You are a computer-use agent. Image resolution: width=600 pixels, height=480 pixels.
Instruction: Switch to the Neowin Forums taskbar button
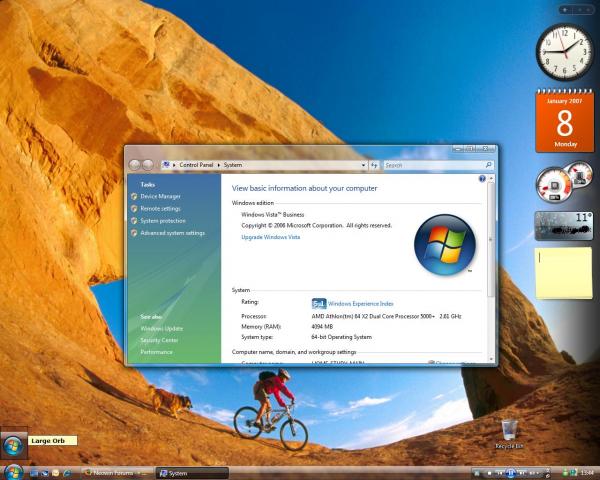point(116,473)
